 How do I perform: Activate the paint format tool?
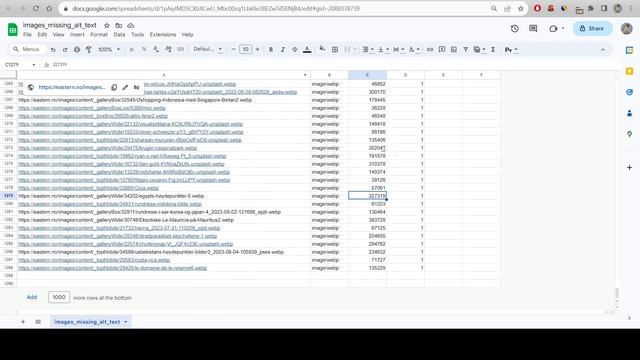click(x=89, y=49)
